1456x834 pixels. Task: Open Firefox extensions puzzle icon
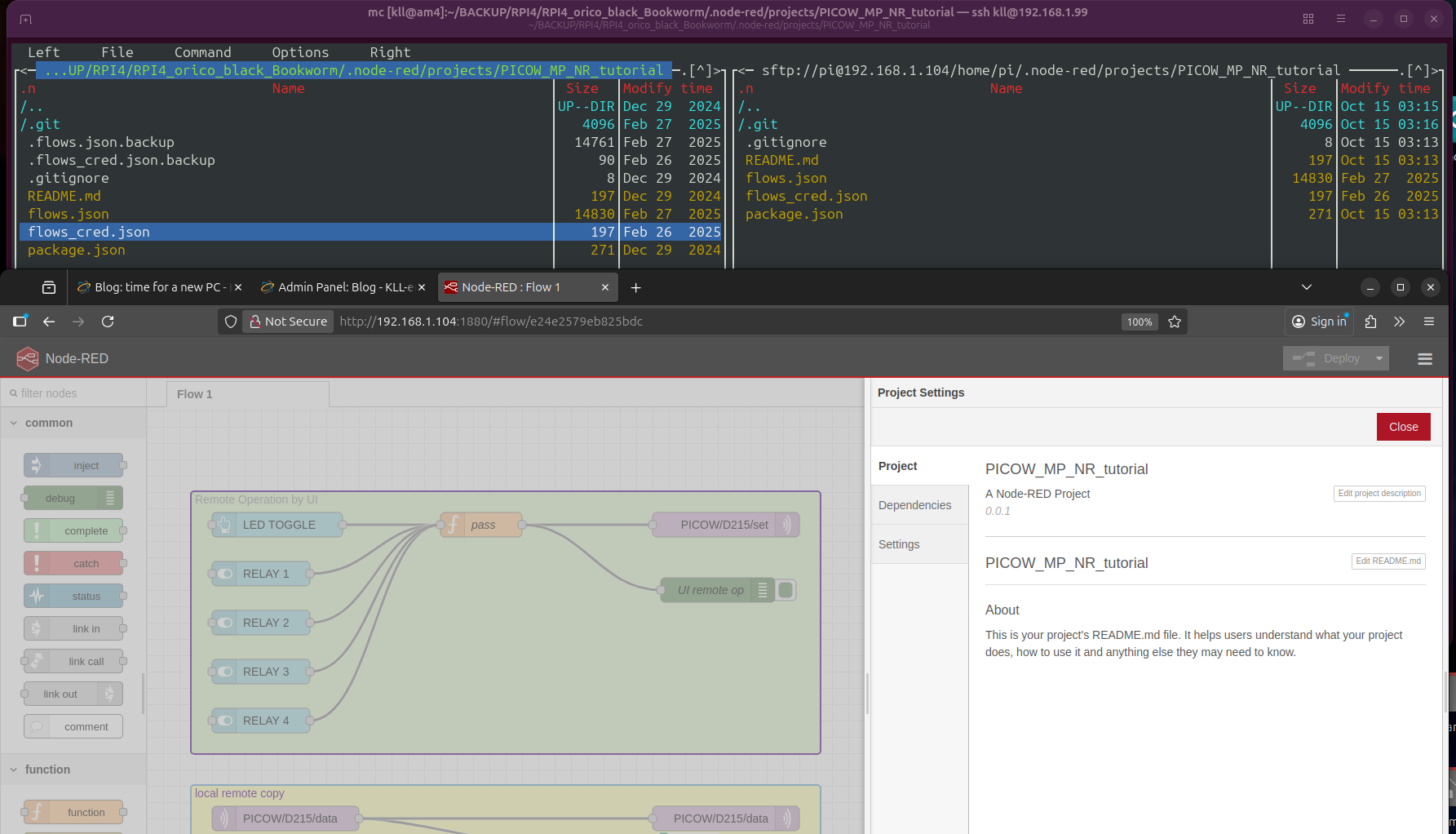pos(1370,322)
